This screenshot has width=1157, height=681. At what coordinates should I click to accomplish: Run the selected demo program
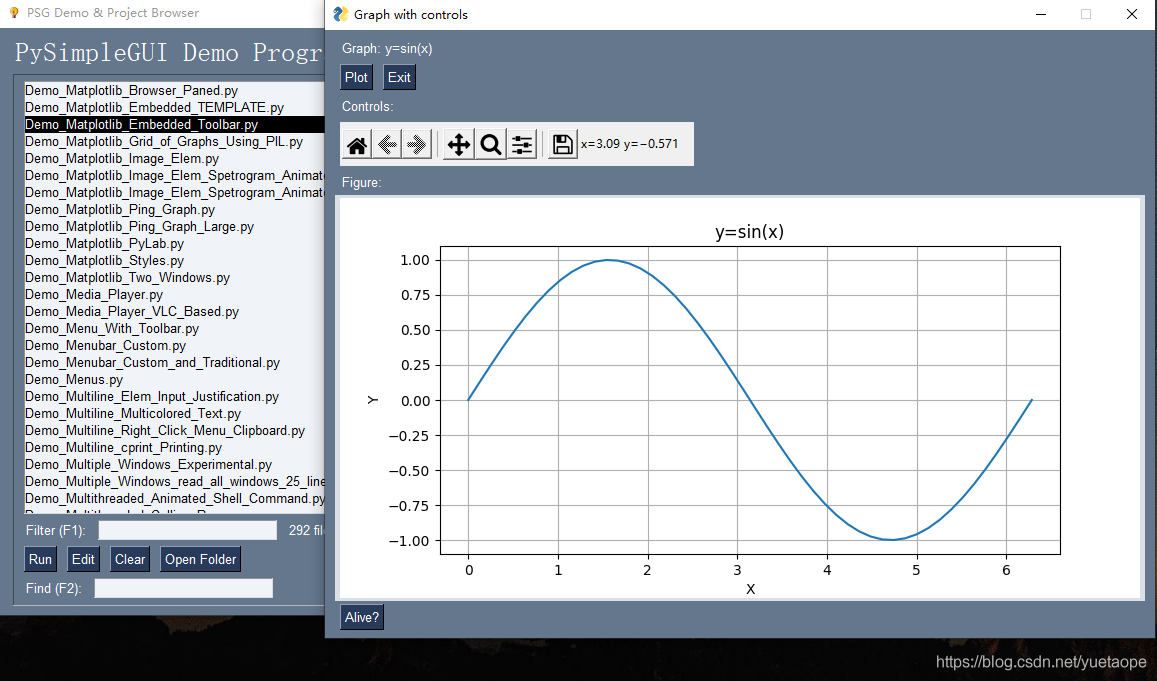(x=40, y=559)
